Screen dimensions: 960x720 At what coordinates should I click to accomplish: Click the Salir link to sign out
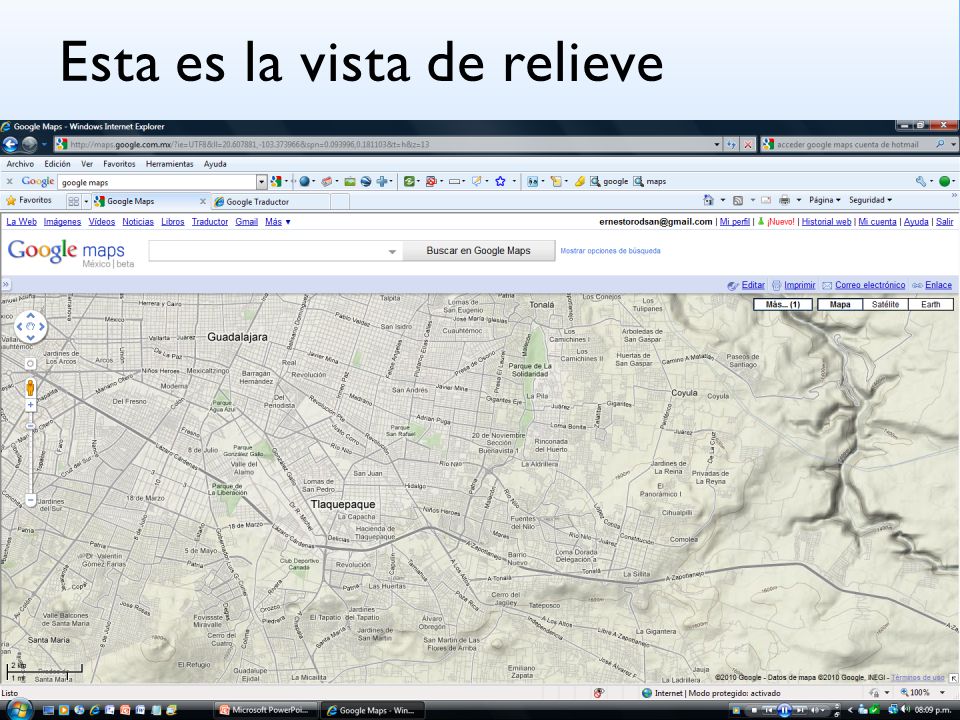tap(945, 222)
